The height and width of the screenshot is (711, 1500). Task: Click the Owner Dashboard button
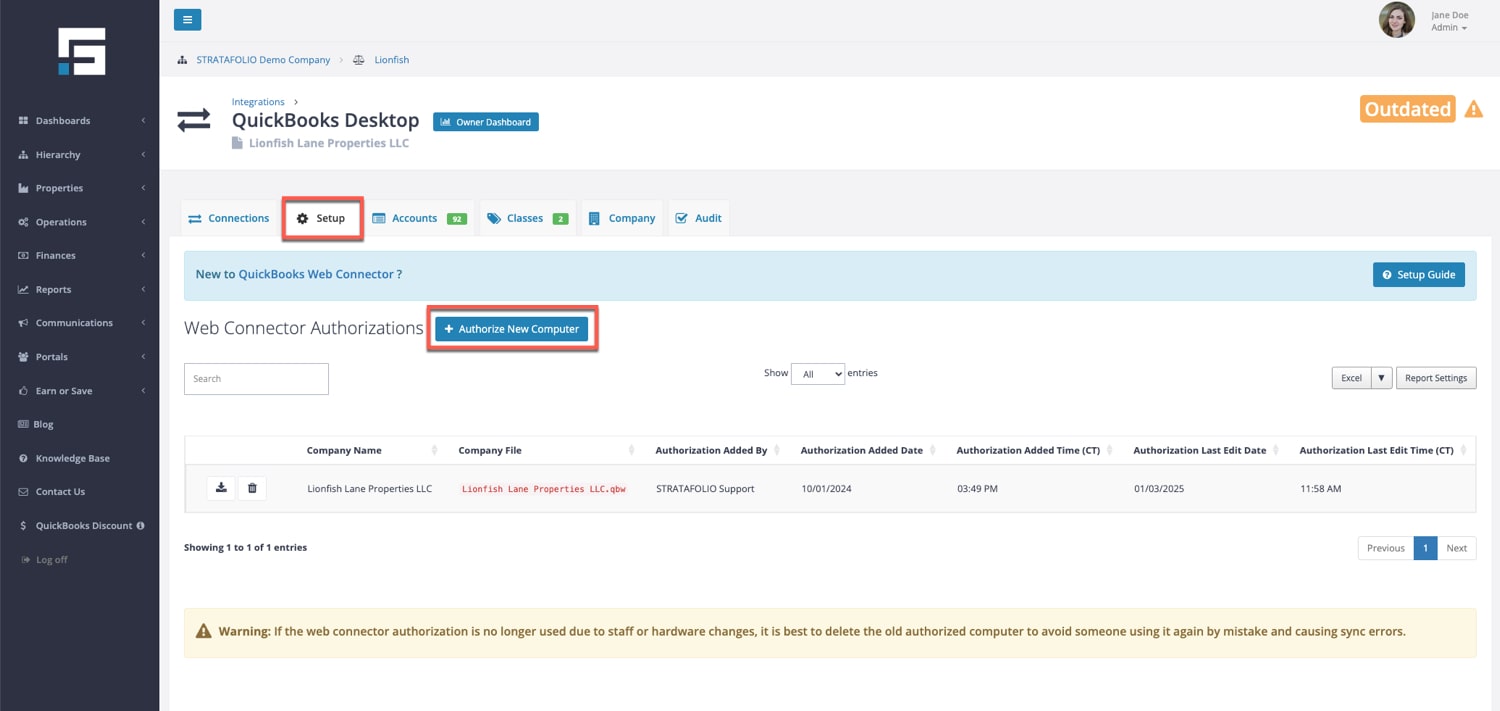(x=486, y=122)
